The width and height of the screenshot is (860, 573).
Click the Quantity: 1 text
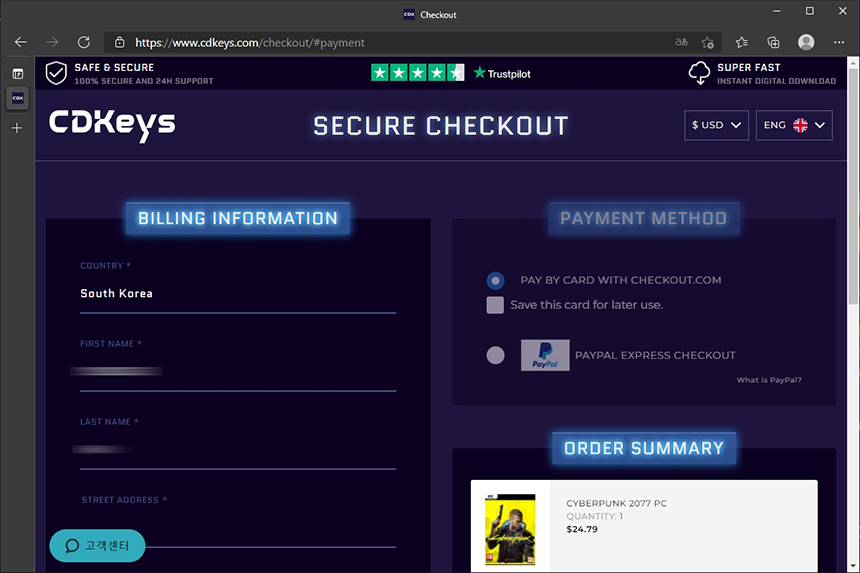tap(595, 516)
